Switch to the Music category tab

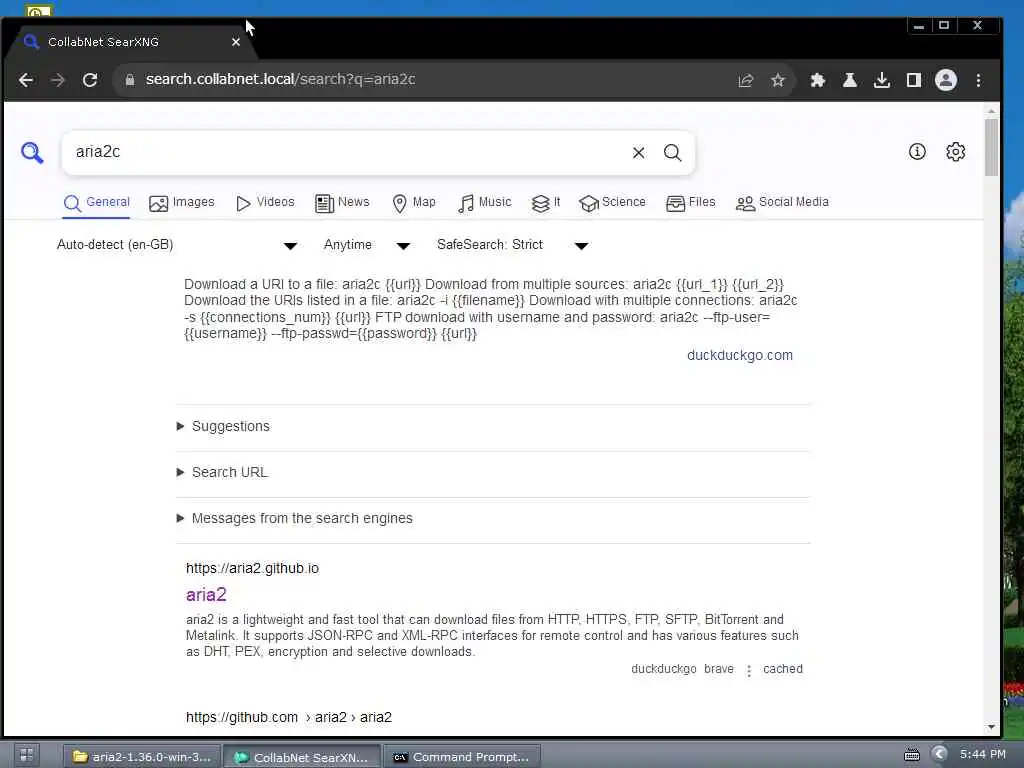click(485, 202)
